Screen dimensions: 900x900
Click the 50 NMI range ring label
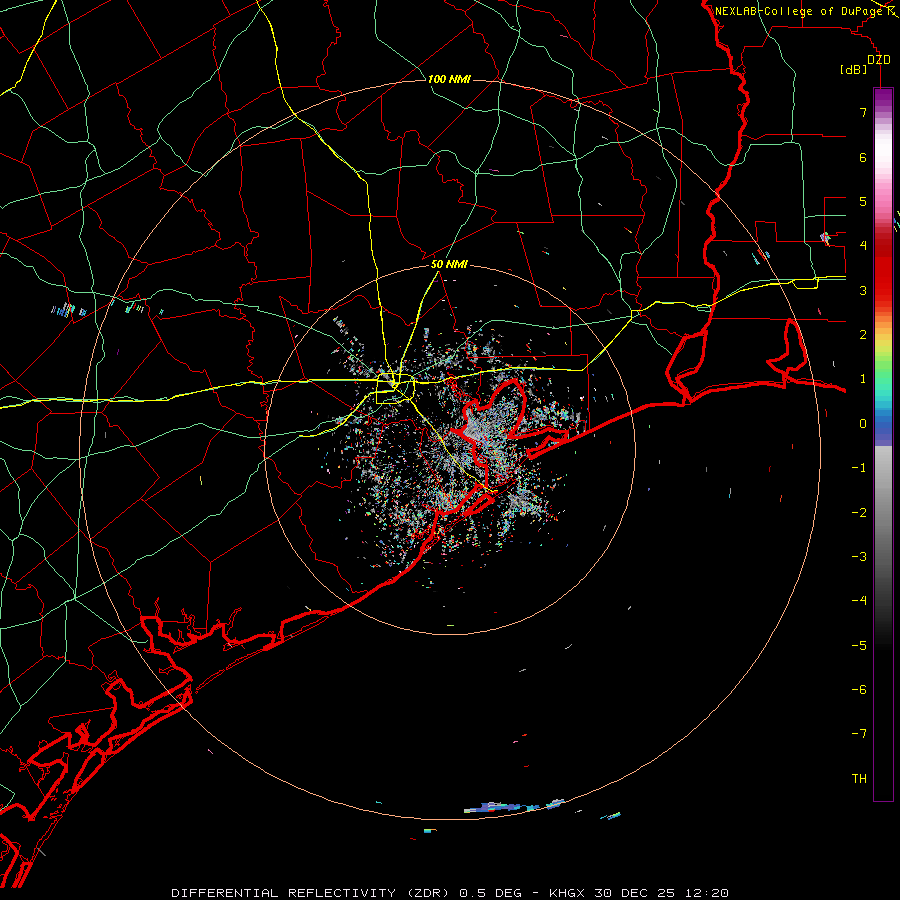449,264
